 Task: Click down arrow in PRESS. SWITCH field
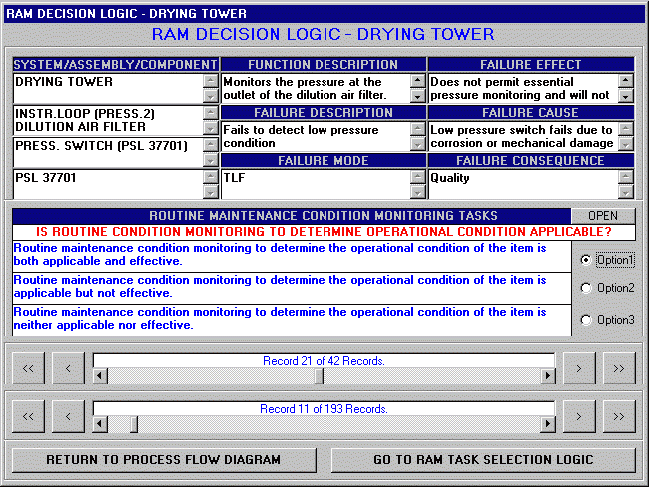click(211, 160)
